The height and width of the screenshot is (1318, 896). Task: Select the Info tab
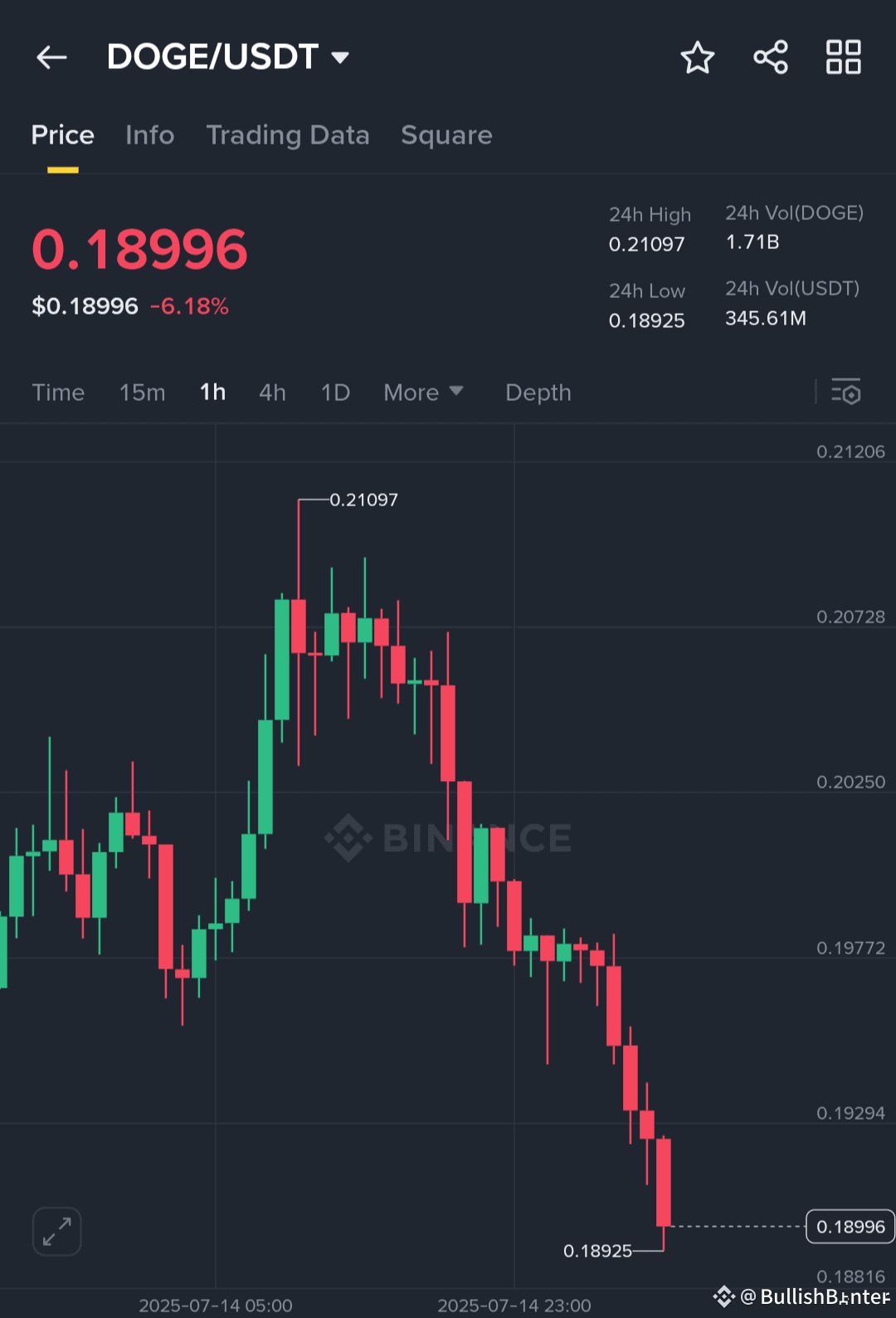(x=149, y=135)
